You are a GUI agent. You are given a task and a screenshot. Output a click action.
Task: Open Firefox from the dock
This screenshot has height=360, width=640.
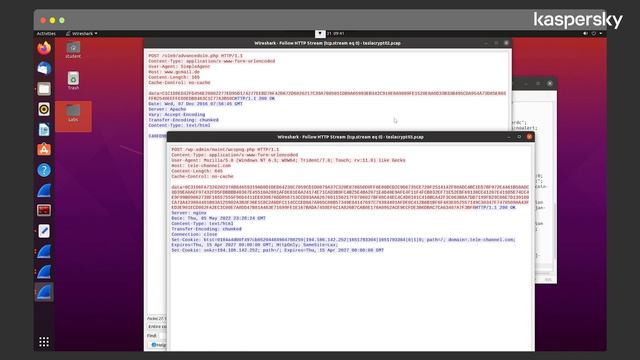44,48
